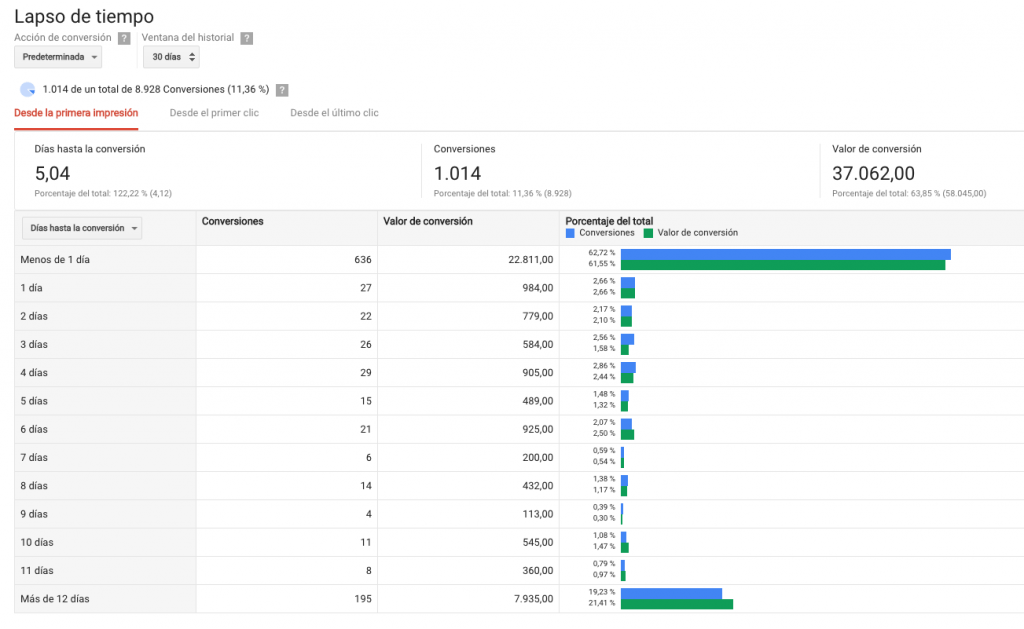
Task: Click the 1.014 conversions summary value
Action: 457,174
